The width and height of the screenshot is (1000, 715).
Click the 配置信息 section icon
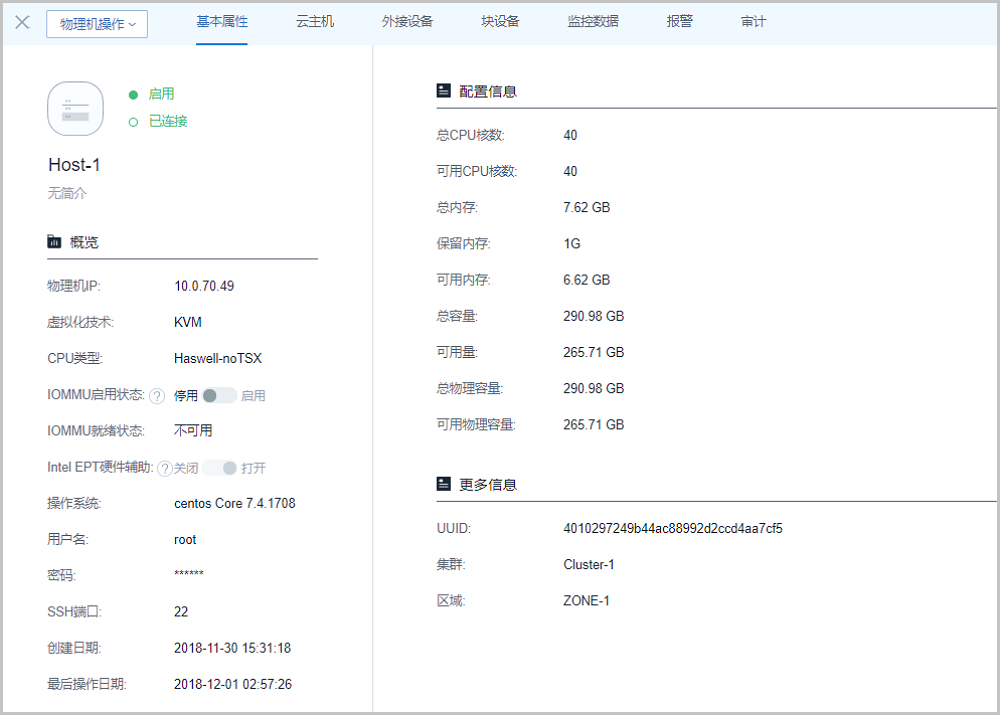point(444,91)
